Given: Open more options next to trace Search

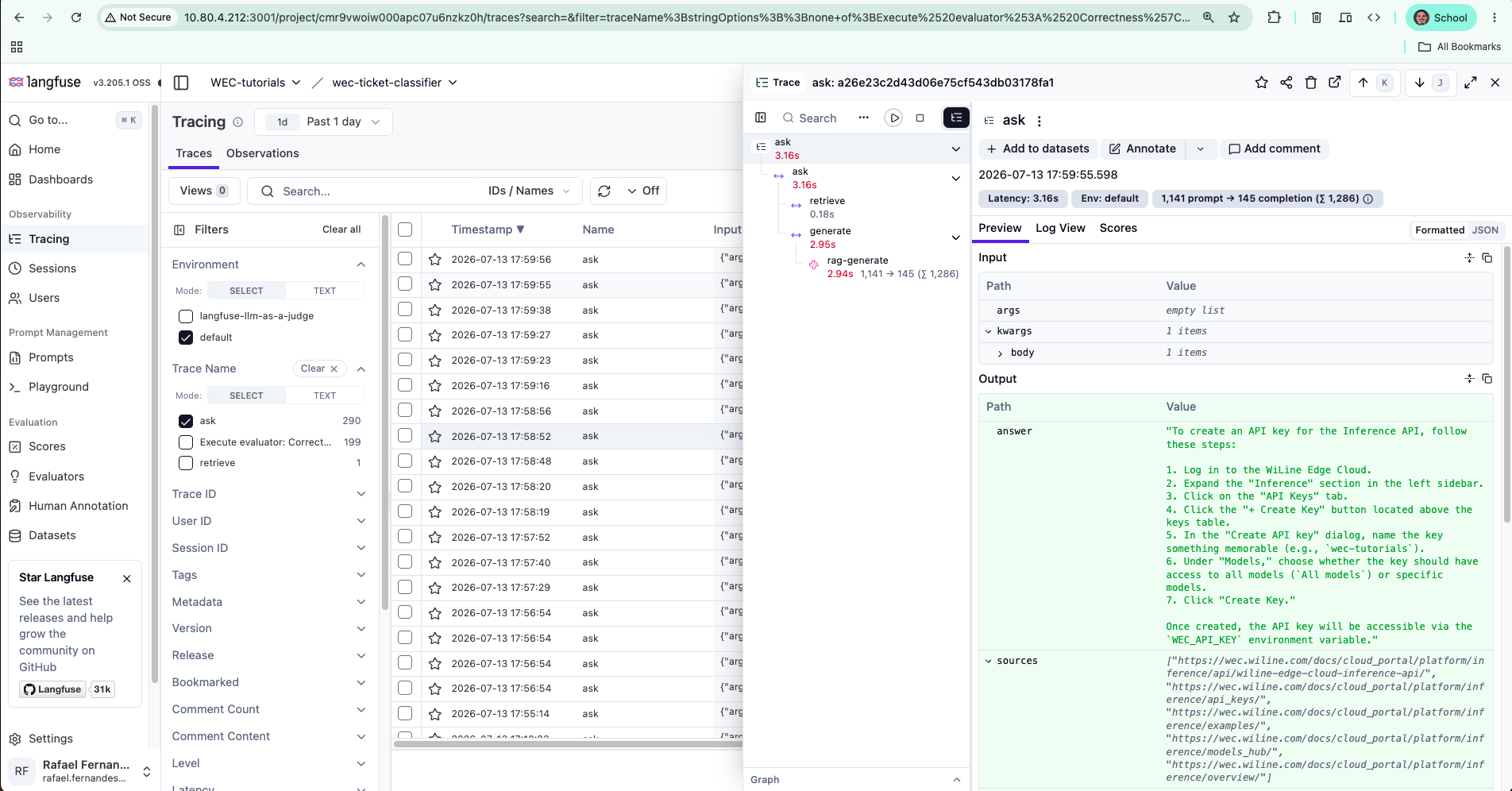Looking at the screenshot, I should click(x=863, y=118).
